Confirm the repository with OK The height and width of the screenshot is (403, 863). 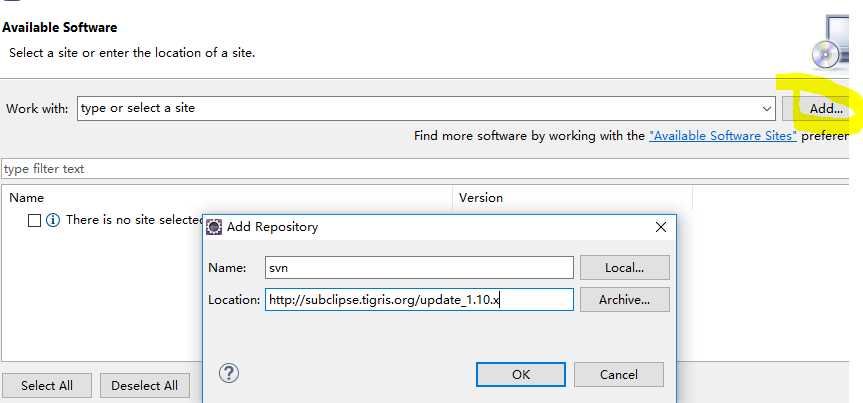click(520, 375)
